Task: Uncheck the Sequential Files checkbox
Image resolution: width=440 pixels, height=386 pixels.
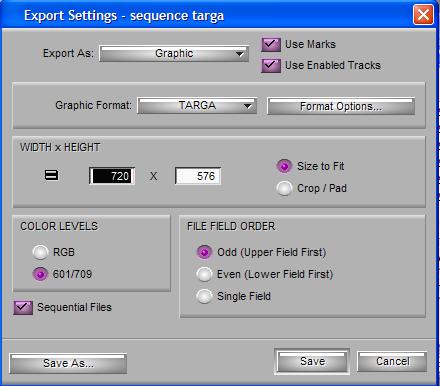Action: [x=23, y=307]
